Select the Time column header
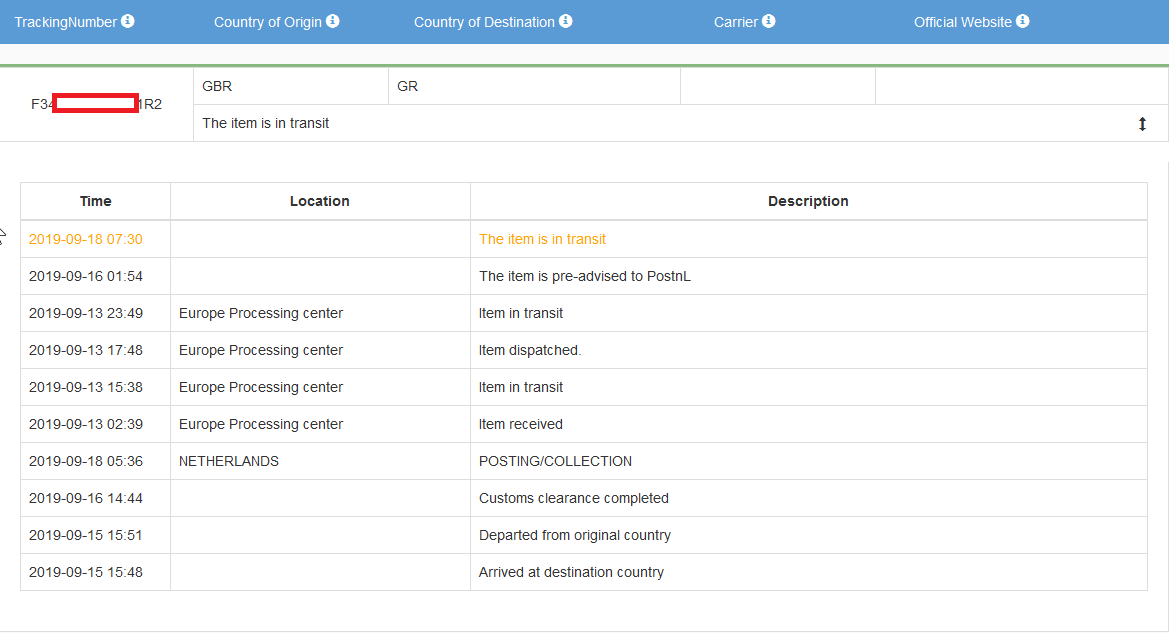The height and width of the screenshot is (633, 1169). 95,201
